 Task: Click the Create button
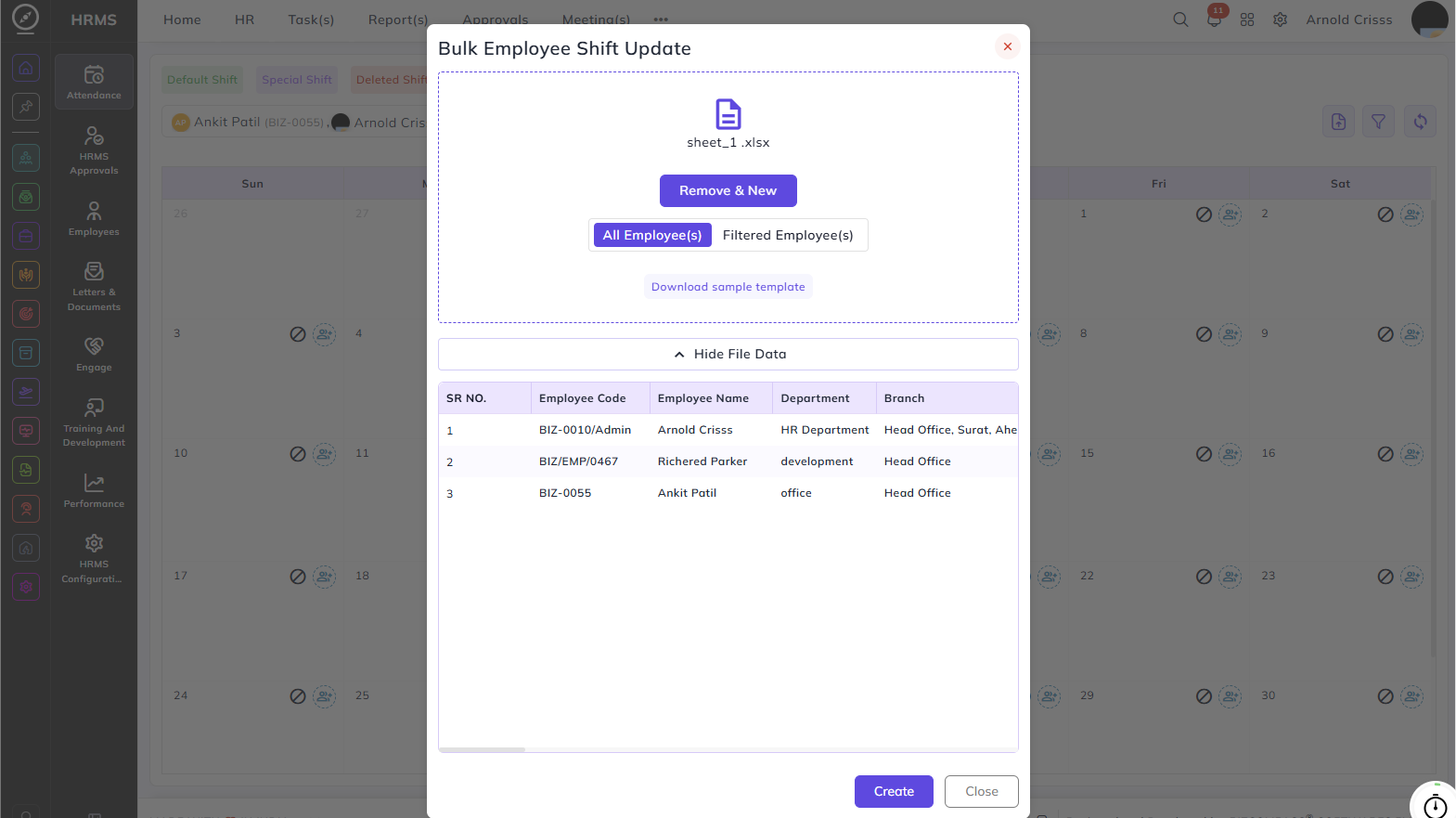tap(894, 791)
